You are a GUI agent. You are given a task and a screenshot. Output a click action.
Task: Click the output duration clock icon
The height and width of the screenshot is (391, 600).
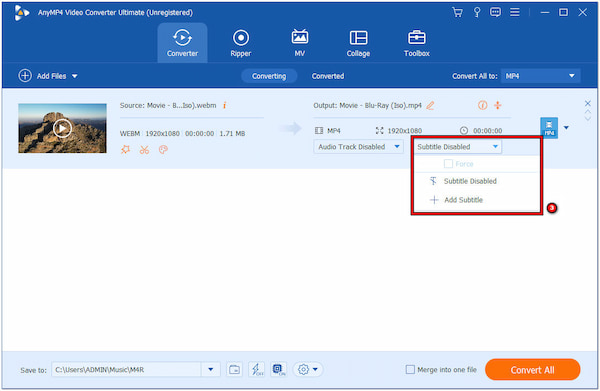[464, 131]
